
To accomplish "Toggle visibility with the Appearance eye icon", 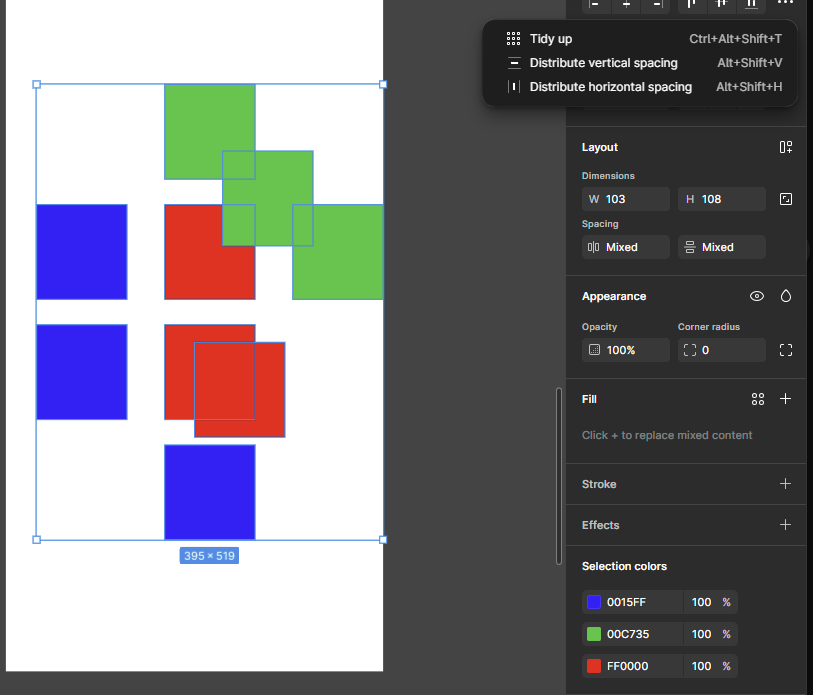I will (x=756, y=296).
